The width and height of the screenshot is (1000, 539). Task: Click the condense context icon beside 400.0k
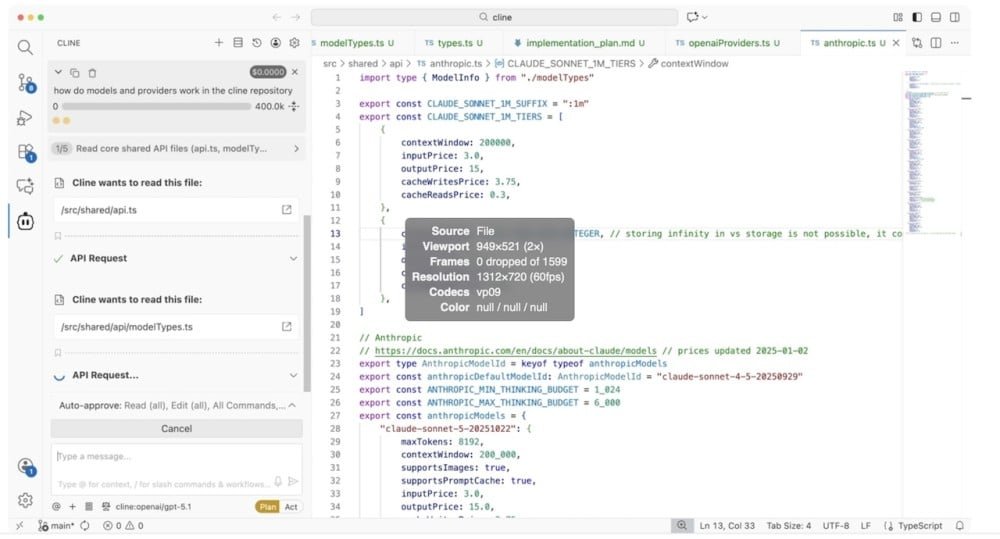[x=294, y=107]
